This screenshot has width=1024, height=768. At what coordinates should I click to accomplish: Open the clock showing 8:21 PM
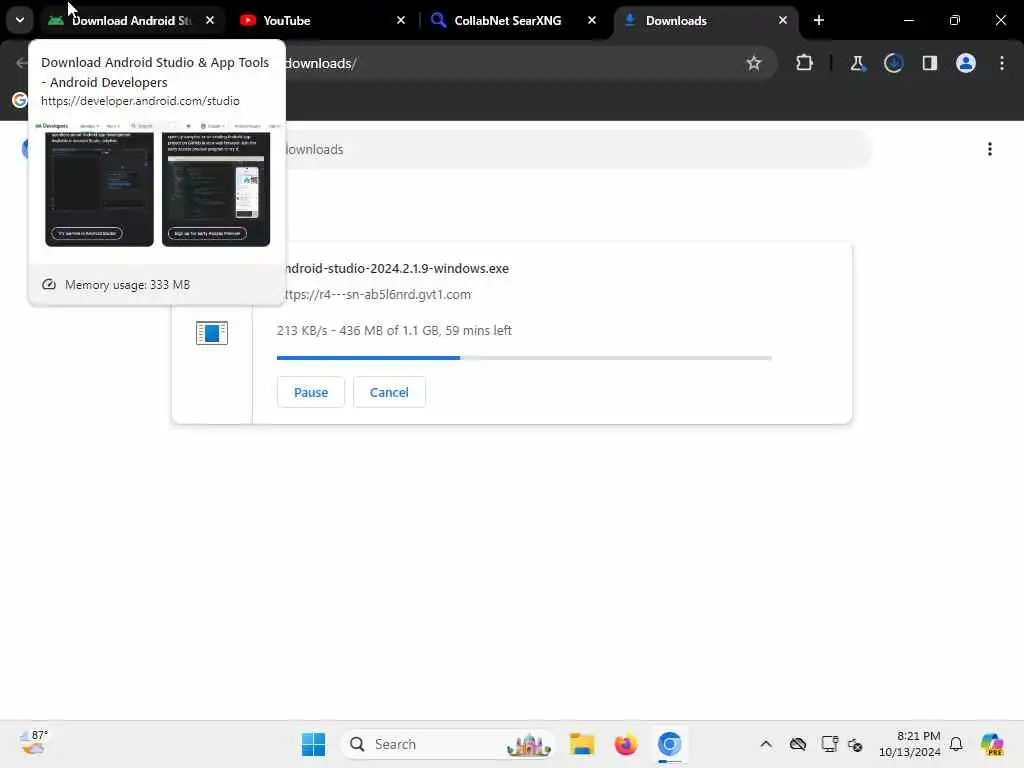[x=910, y=744]
